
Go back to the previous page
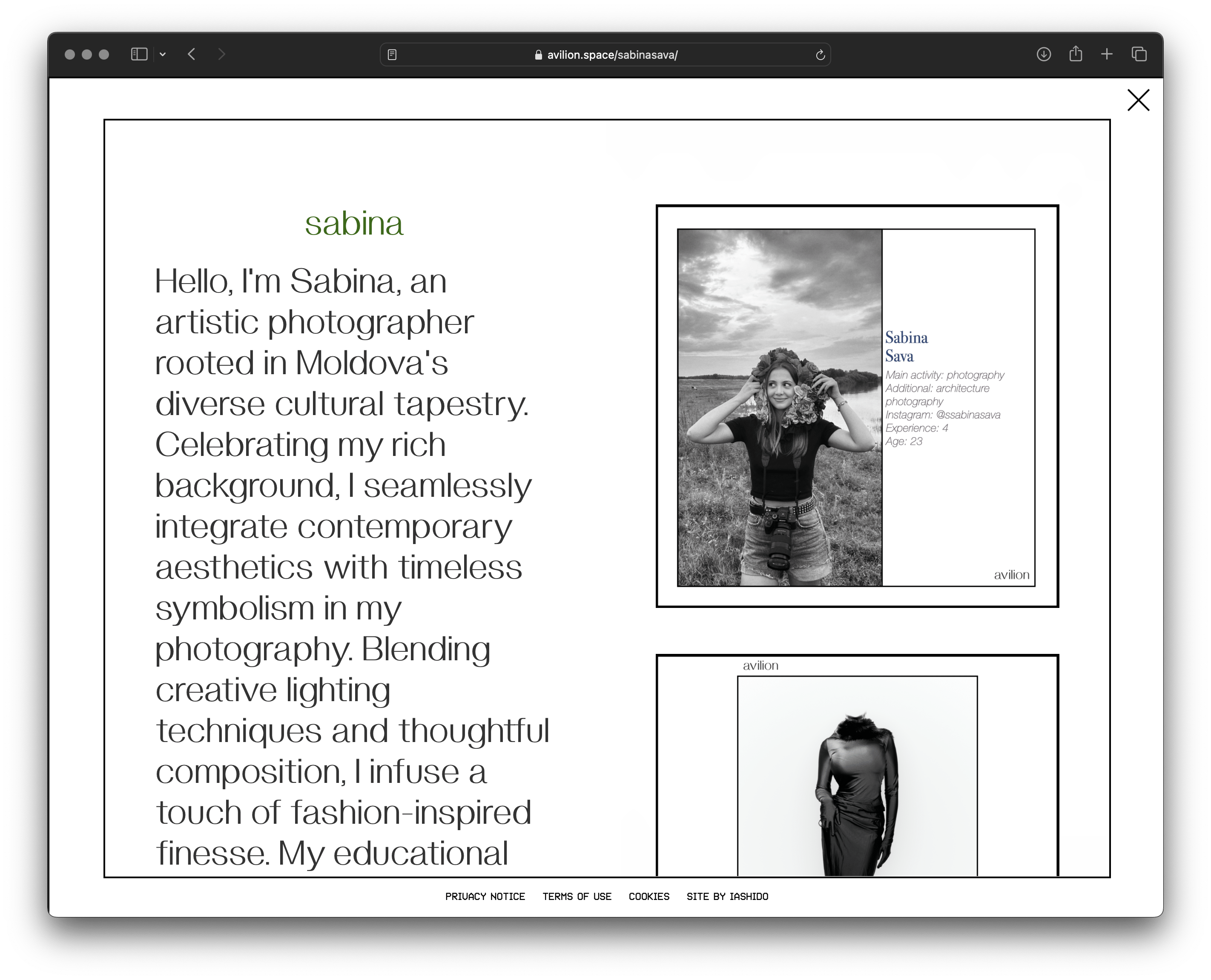[x=192, y=54]
